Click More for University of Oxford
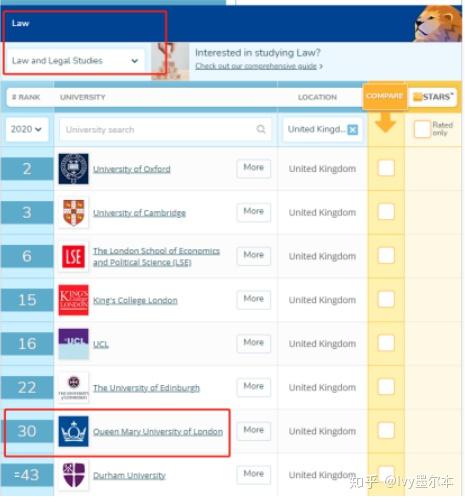 tap(254, 168)
